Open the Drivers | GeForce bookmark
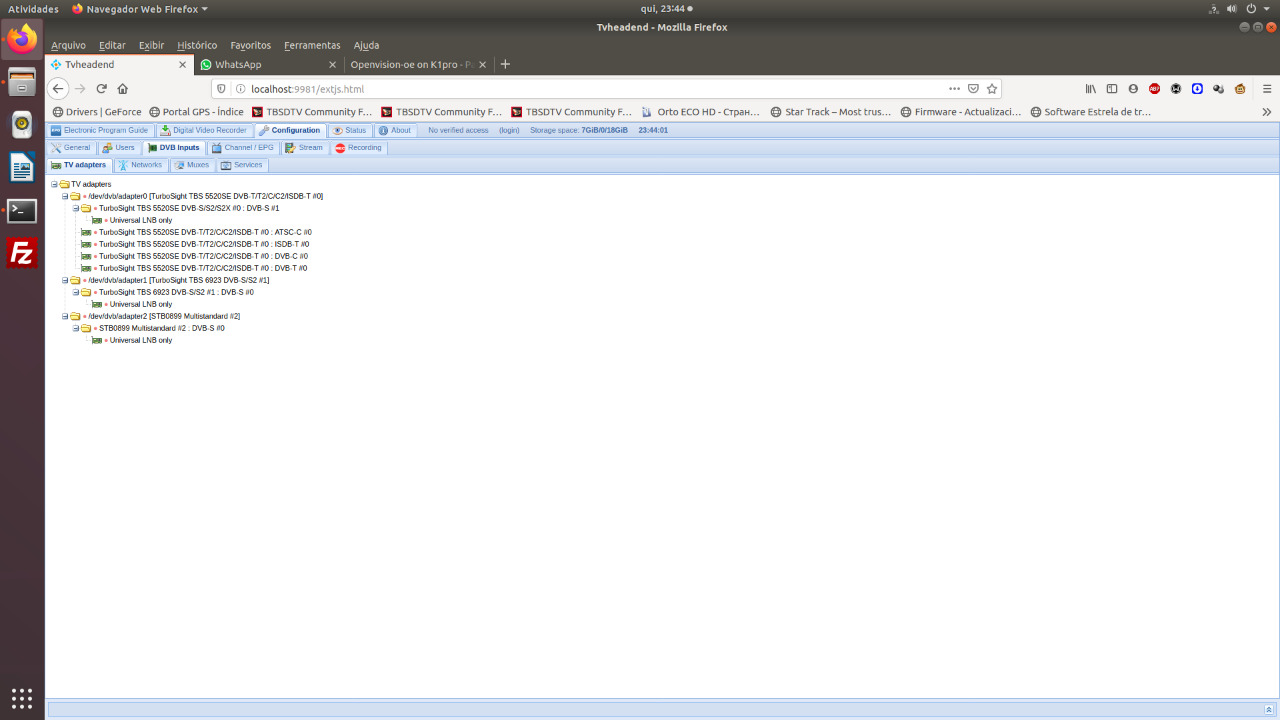 tap(97, 112)
